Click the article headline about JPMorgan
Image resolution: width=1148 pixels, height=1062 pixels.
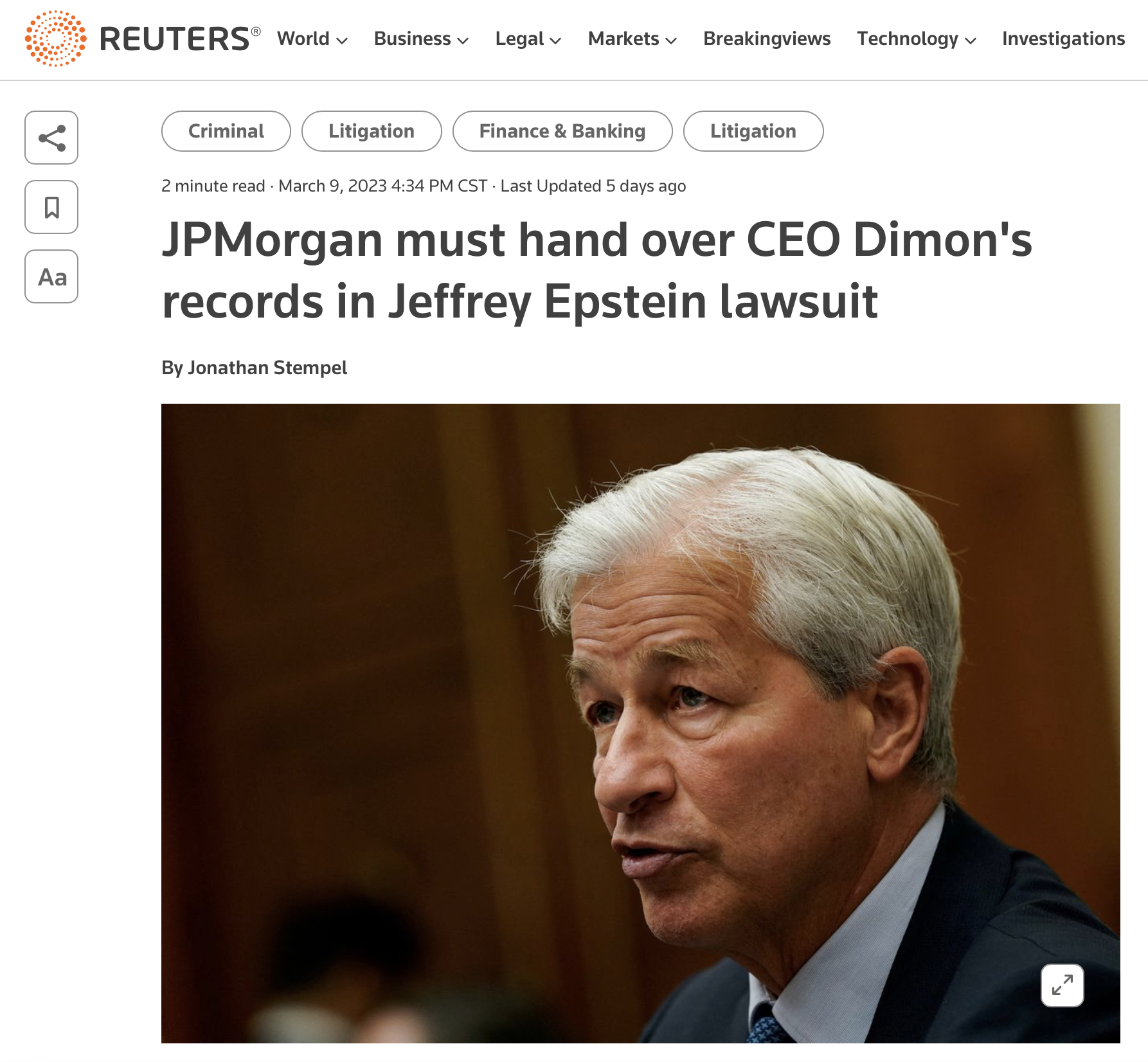click(596, 270)
